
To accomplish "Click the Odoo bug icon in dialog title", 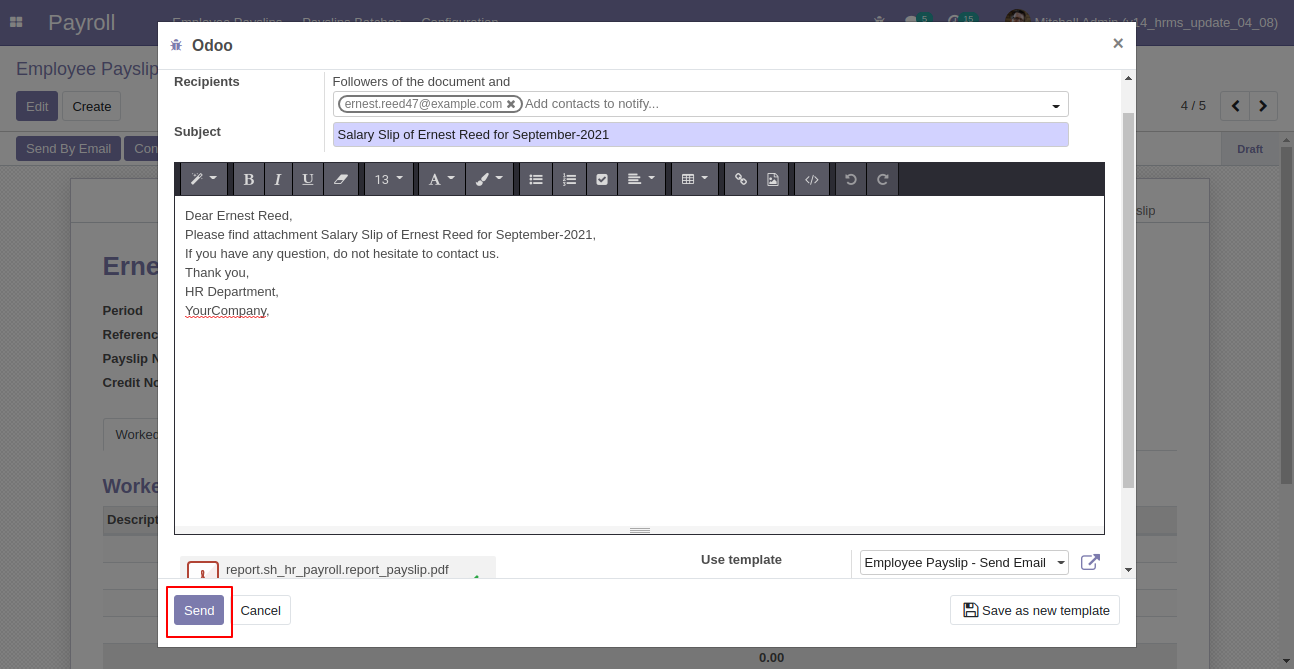I will (177, 45).
